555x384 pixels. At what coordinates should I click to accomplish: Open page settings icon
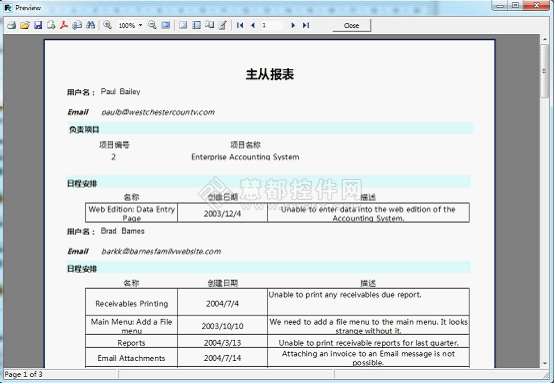click(x=209, y=25)
